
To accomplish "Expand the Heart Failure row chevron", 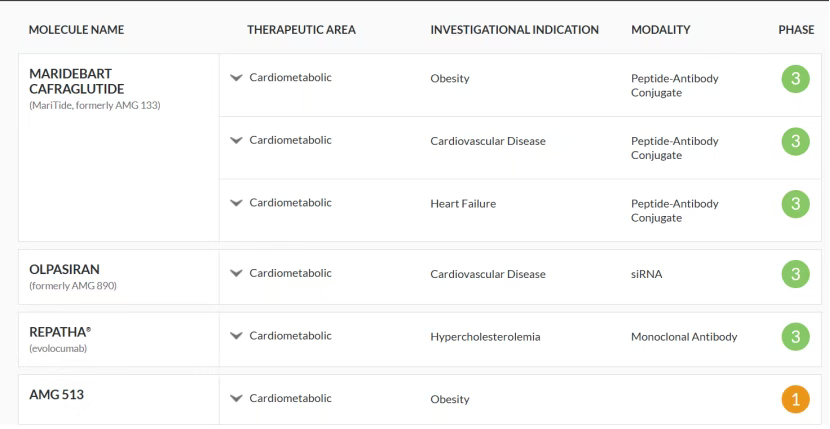I will [237, 203].
